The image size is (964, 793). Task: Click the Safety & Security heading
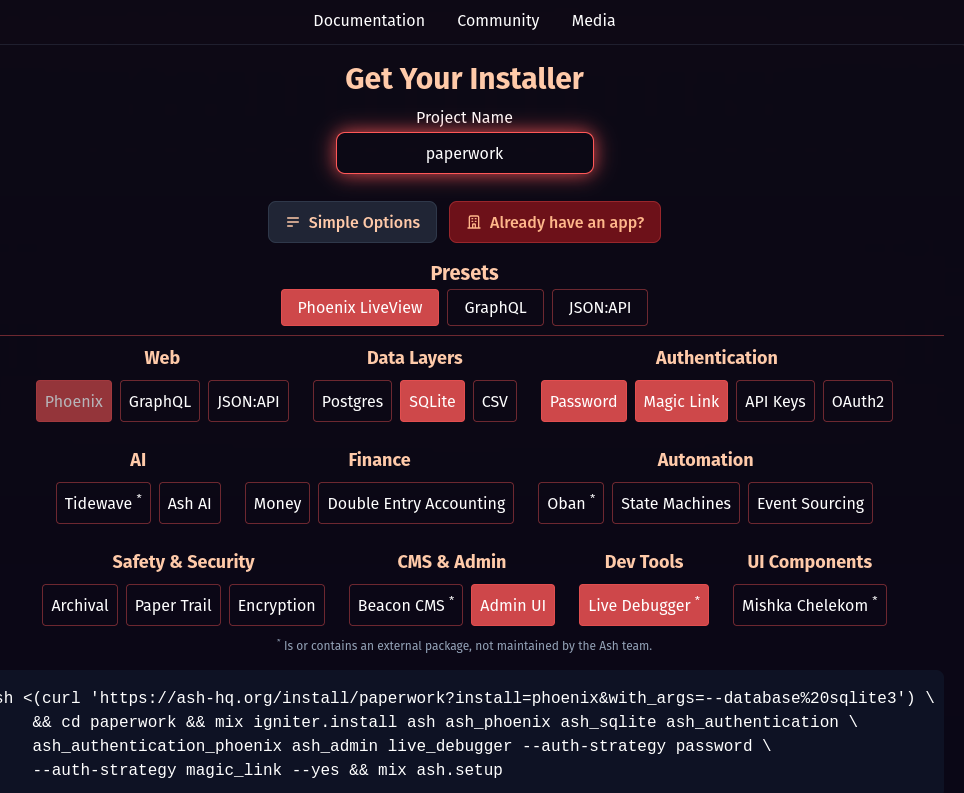pos(183,562)
